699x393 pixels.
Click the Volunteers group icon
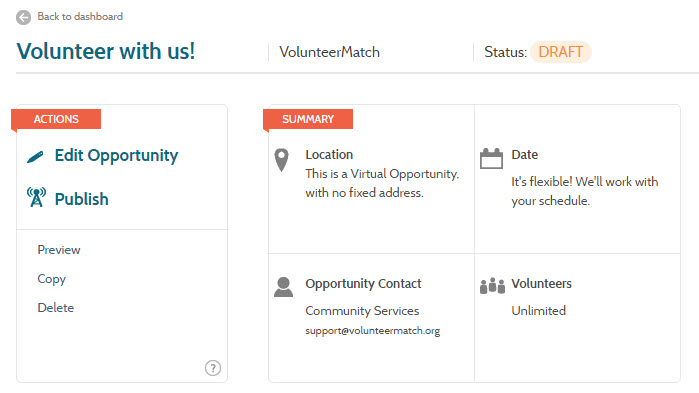click(x=492, y=286)
